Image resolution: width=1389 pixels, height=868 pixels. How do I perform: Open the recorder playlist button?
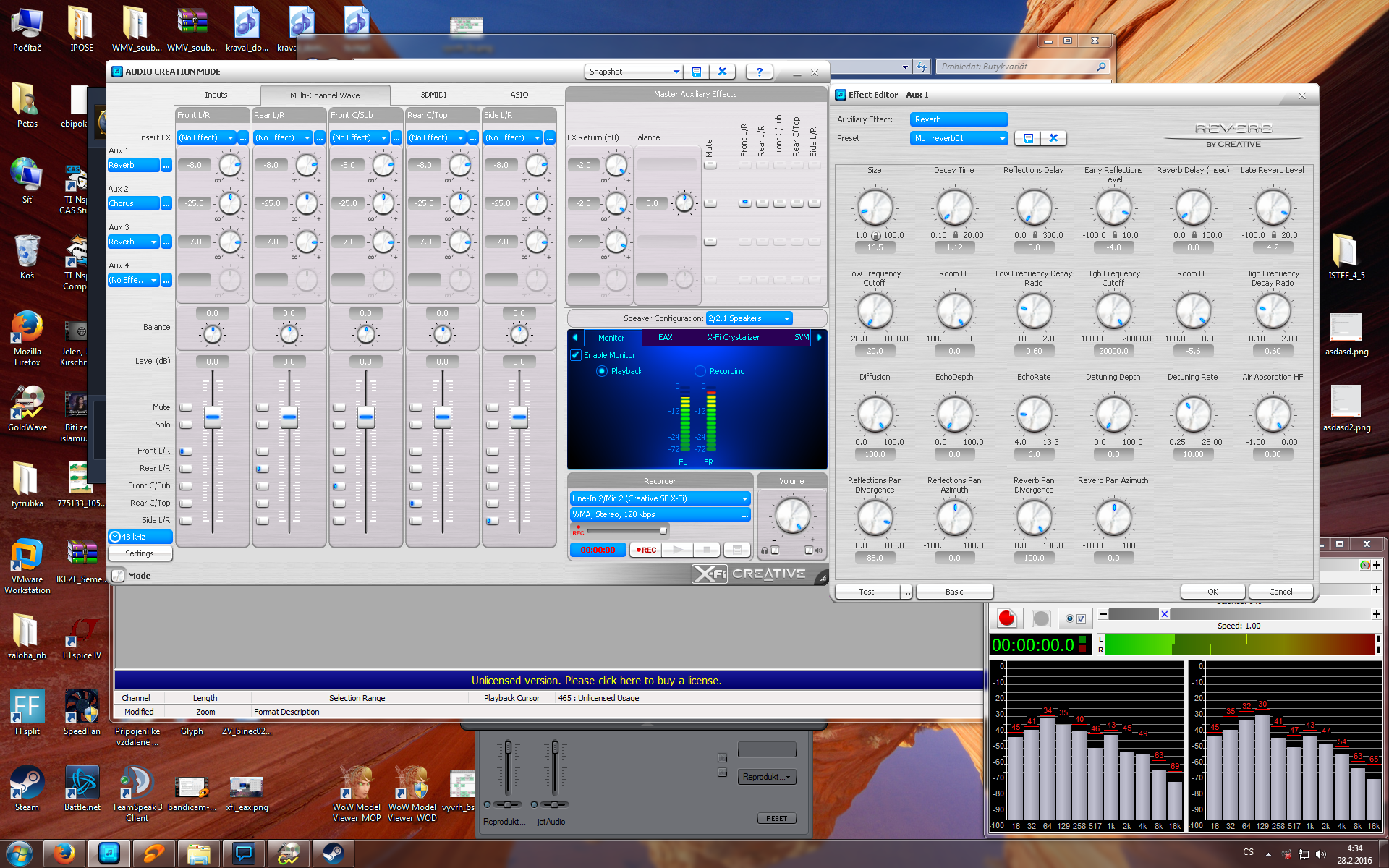pyautogui.click(x=736, y=550)
